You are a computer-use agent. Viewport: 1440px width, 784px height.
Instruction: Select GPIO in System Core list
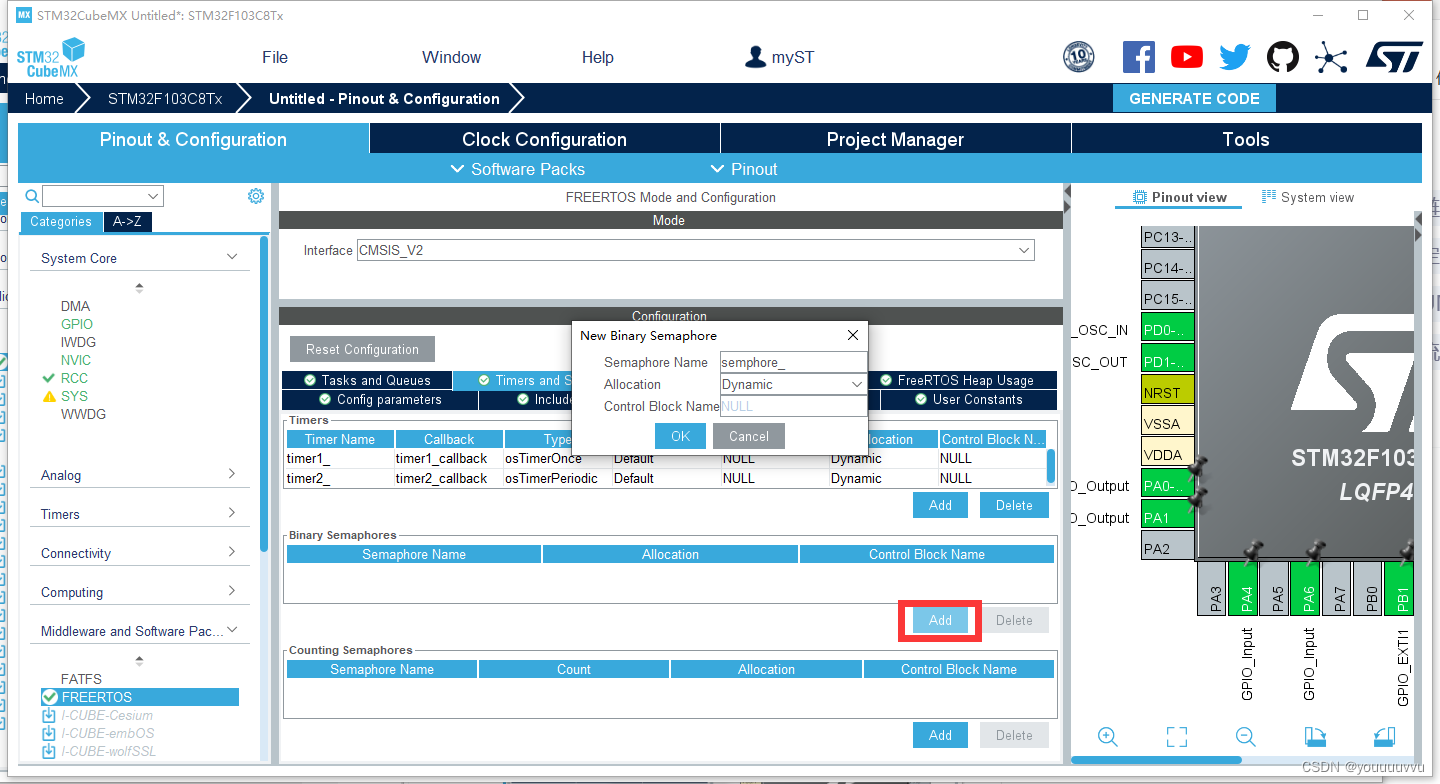77,324
